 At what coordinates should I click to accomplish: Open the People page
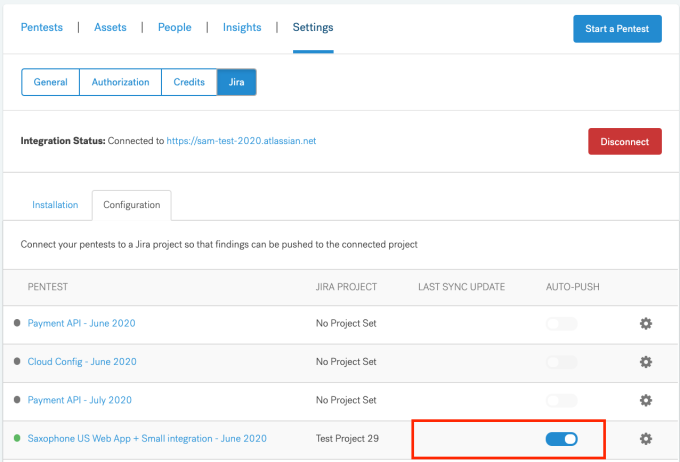174,27
